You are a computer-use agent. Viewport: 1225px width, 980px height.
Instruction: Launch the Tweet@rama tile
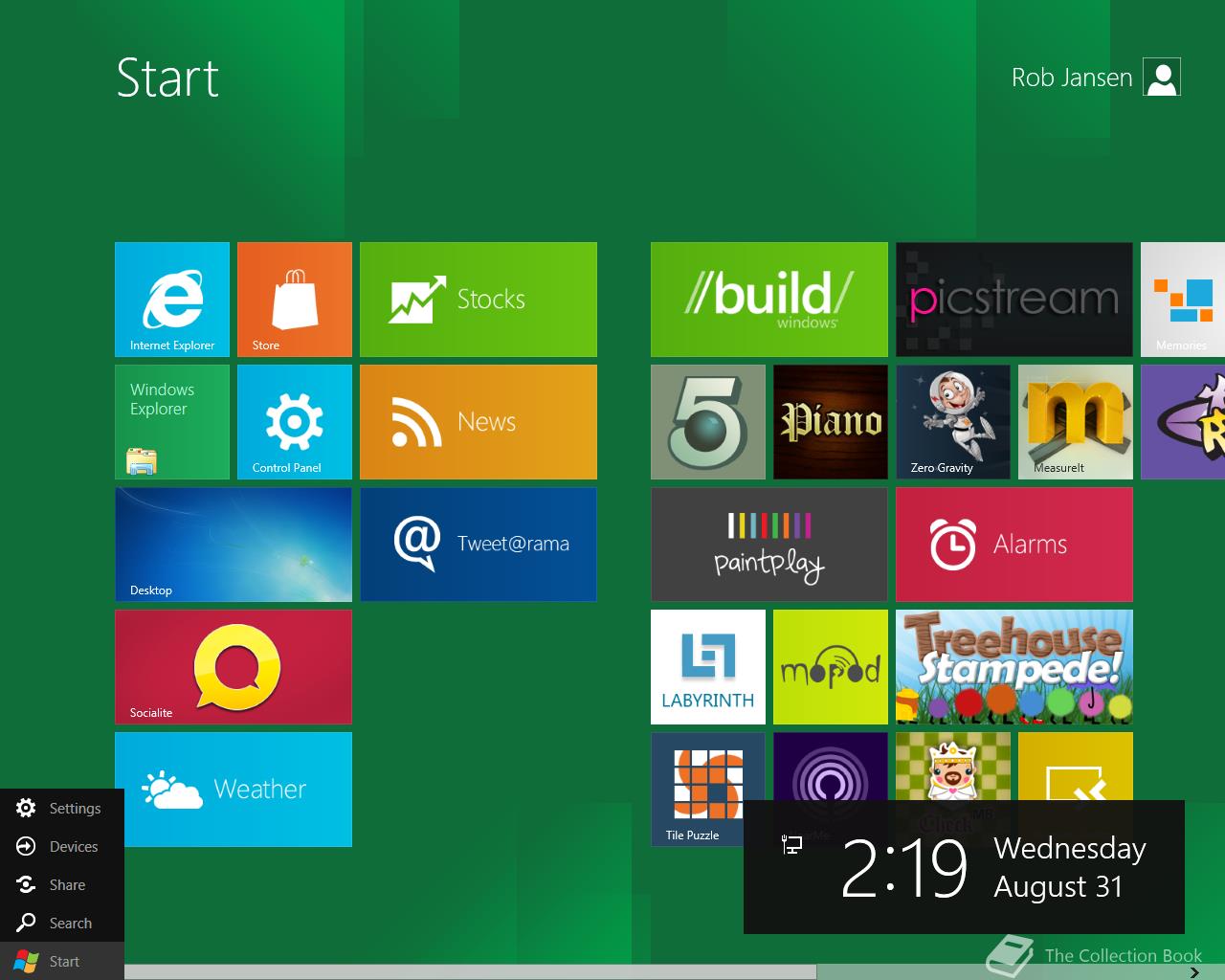pyautogui.click(x=479, y=545)
